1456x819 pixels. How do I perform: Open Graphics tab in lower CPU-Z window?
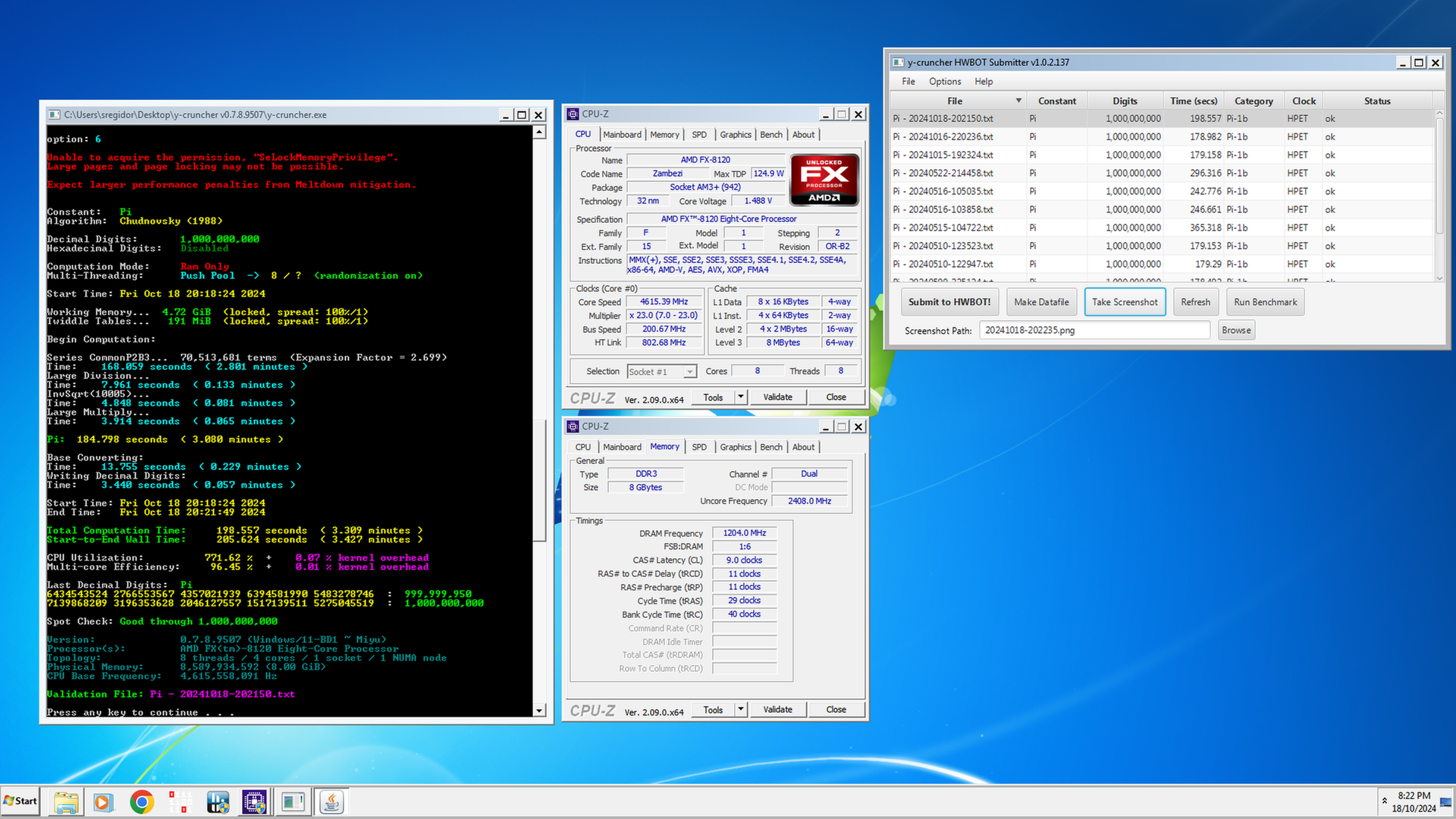[736, 447]
